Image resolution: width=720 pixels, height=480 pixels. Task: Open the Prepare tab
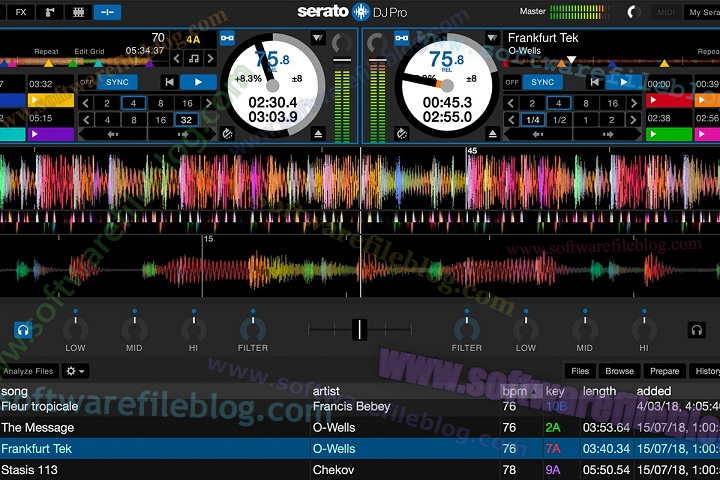(664, 371)
